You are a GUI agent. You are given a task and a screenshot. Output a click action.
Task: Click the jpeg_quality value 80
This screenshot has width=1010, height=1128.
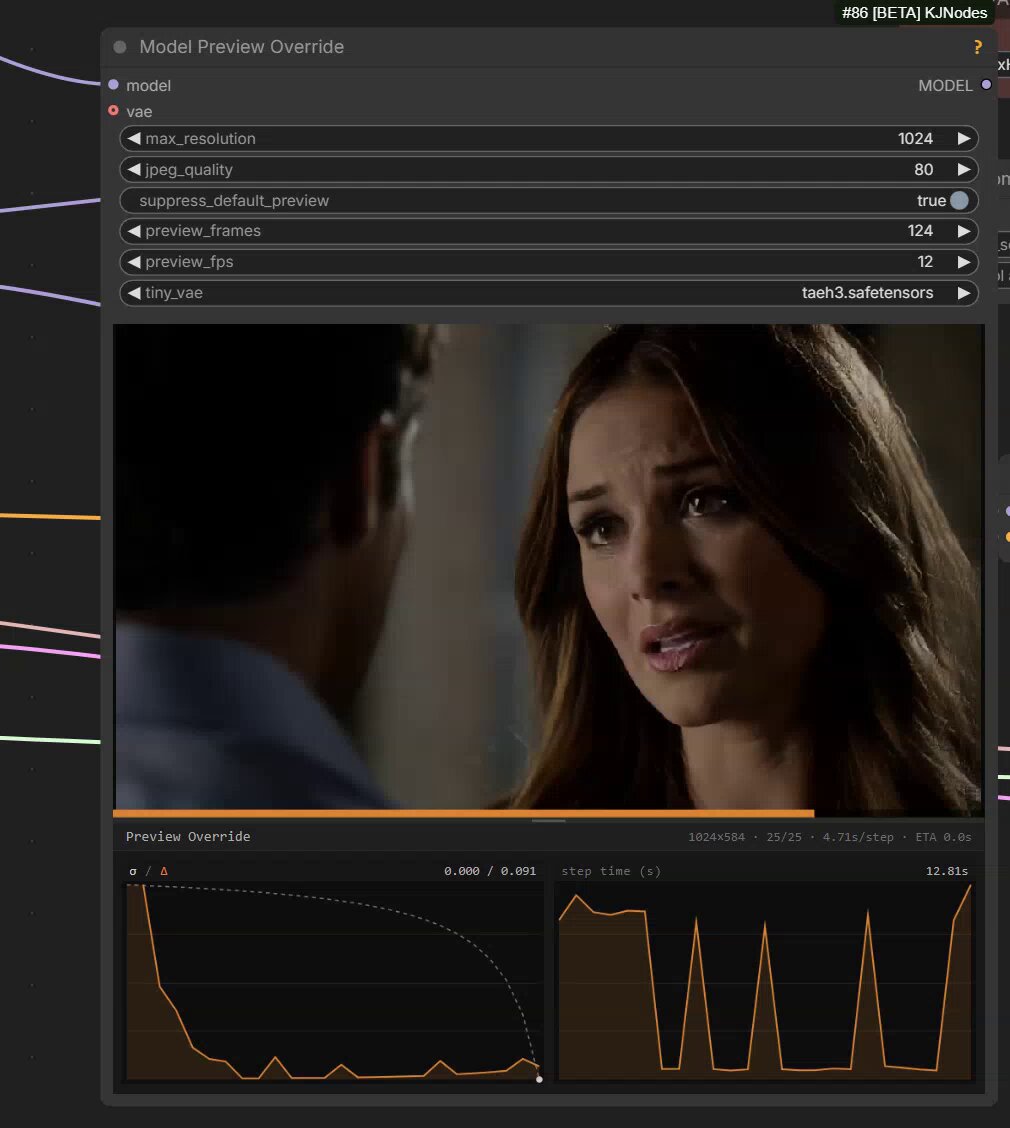click(924, 169)
